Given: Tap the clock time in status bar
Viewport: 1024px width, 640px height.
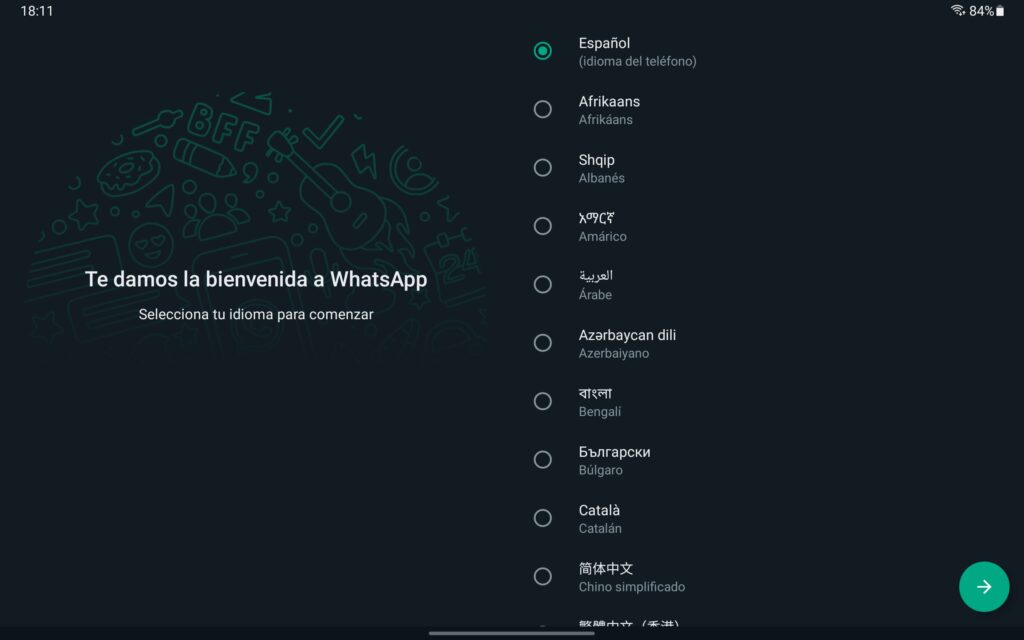Looking at the screenshot, I should (x=37, y=11).
